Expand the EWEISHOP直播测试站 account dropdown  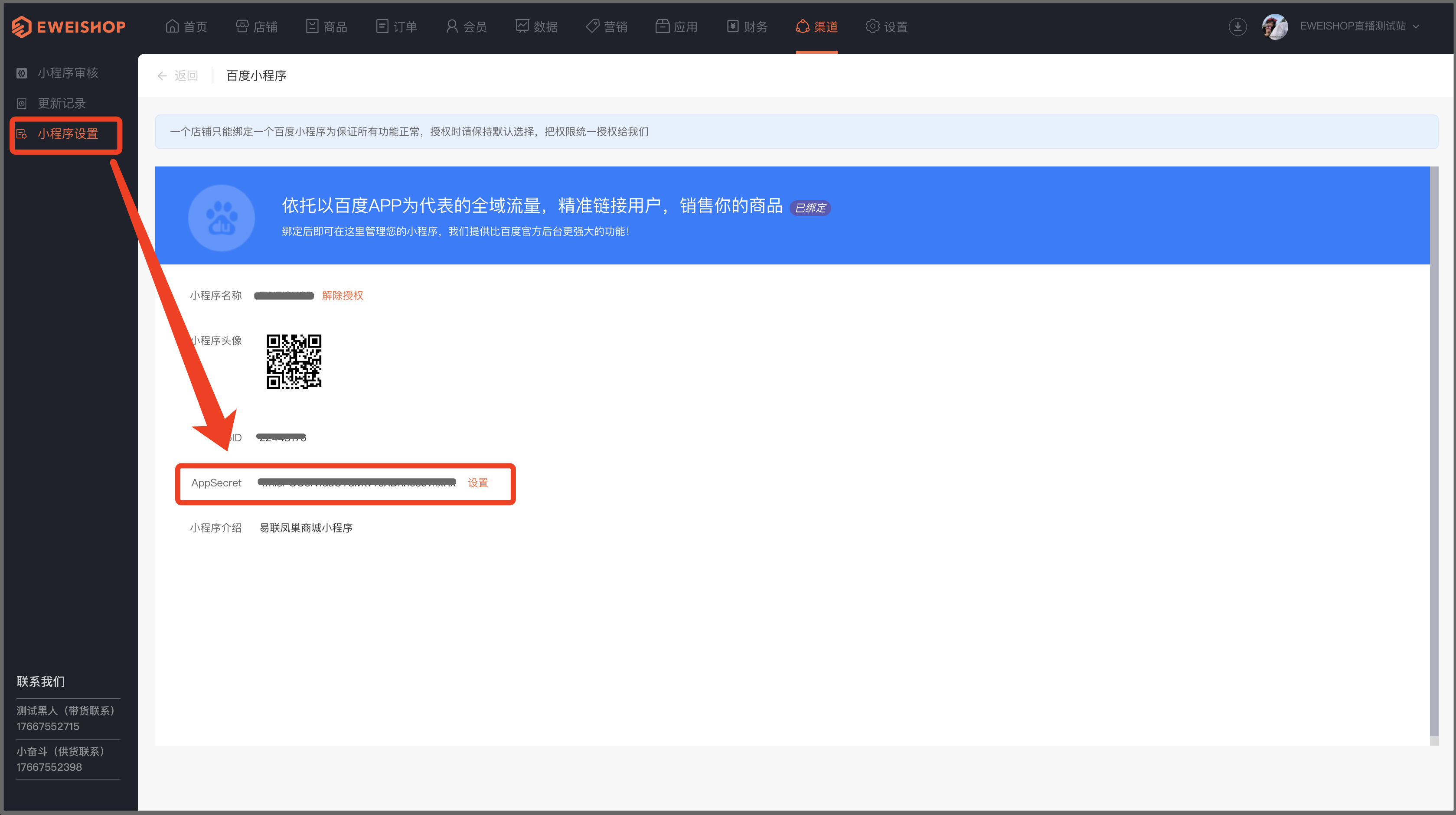[x=1360, y=26]
